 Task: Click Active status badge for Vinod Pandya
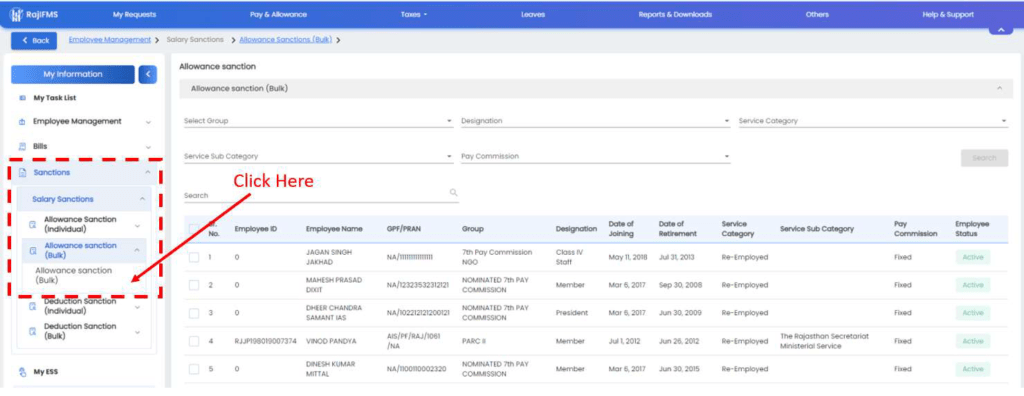[x=972, y=341]
